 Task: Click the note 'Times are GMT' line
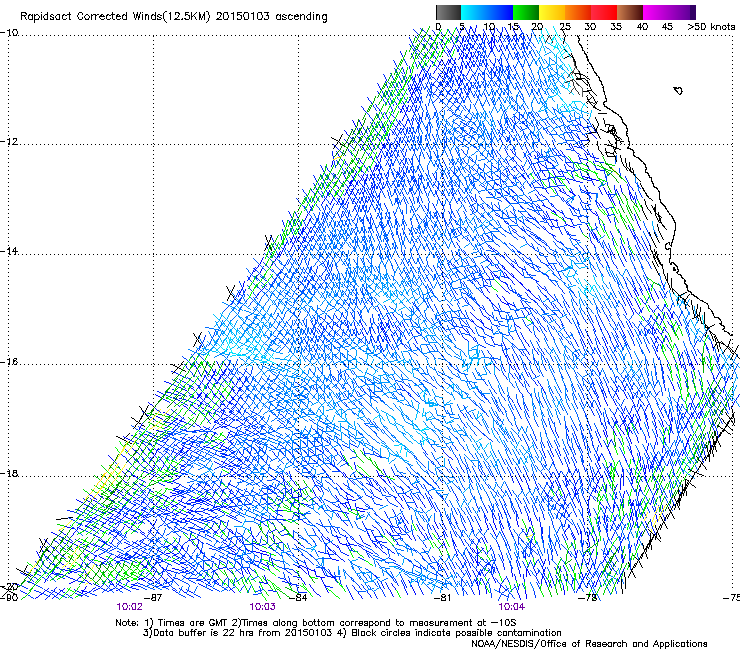[316, 623]
